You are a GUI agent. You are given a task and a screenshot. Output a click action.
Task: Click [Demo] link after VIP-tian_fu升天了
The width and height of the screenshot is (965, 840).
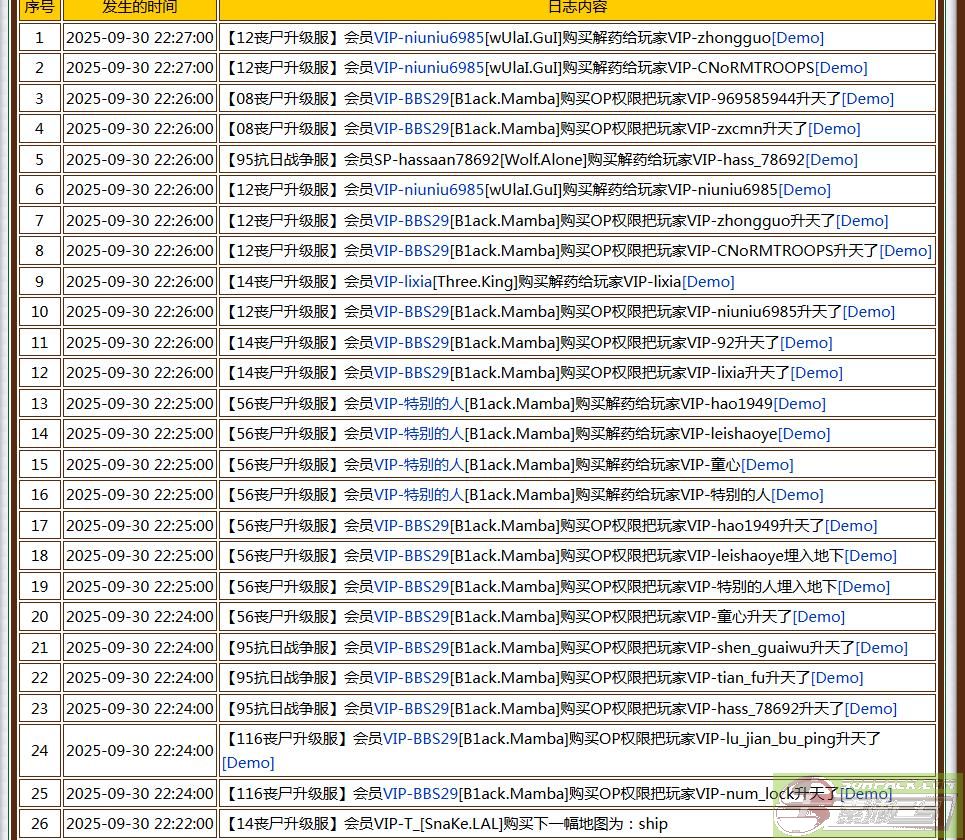837,678
